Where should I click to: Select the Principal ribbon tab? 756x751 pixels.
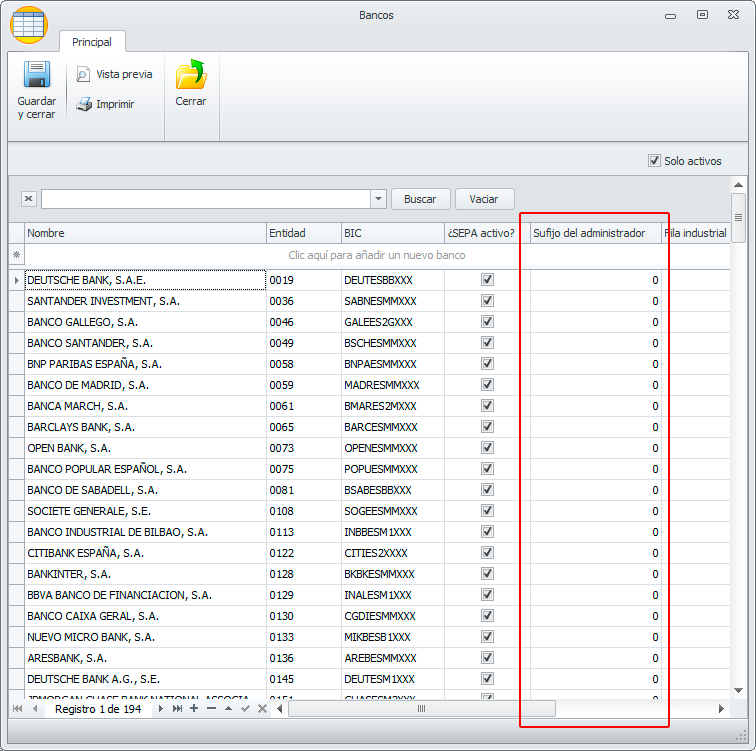pos(92,42)
